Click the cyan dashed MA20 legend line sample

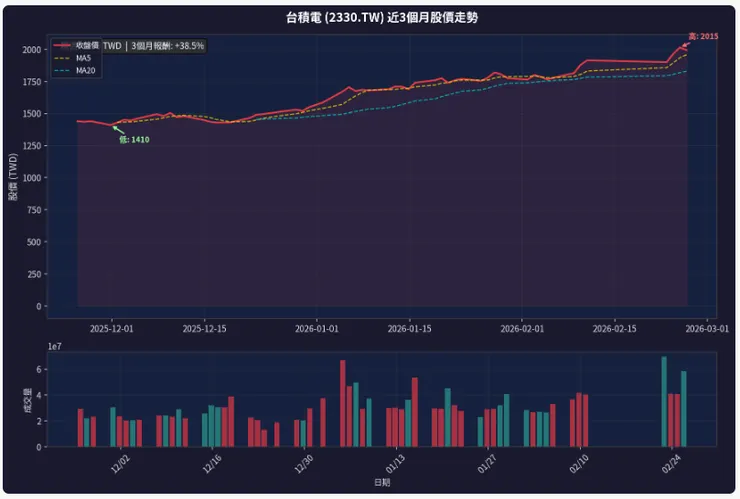coord(62,70)
